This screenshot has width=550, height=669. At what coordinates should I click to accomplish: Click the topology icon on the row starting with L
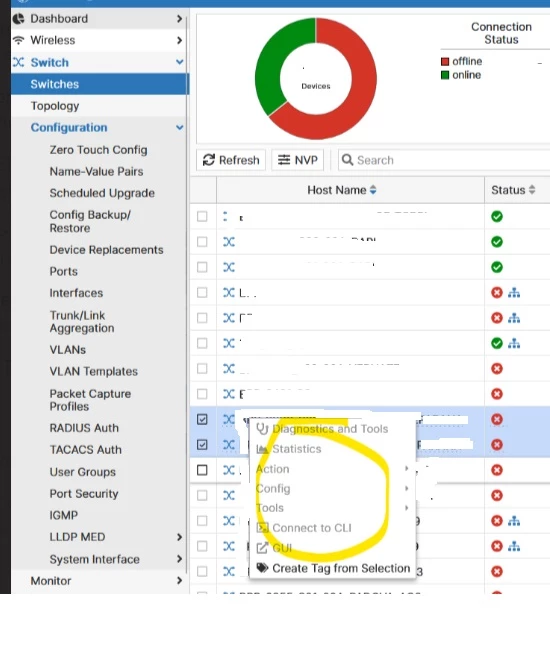(514, 293)
